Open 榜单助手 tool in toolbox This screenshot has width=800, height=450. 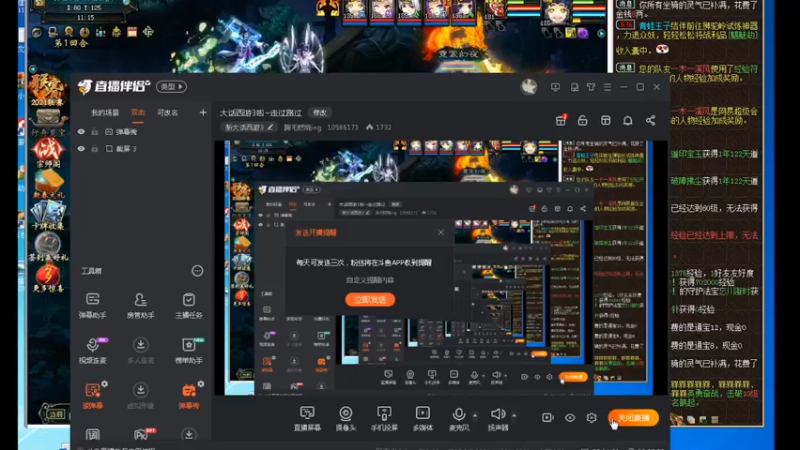coord(189,350)
